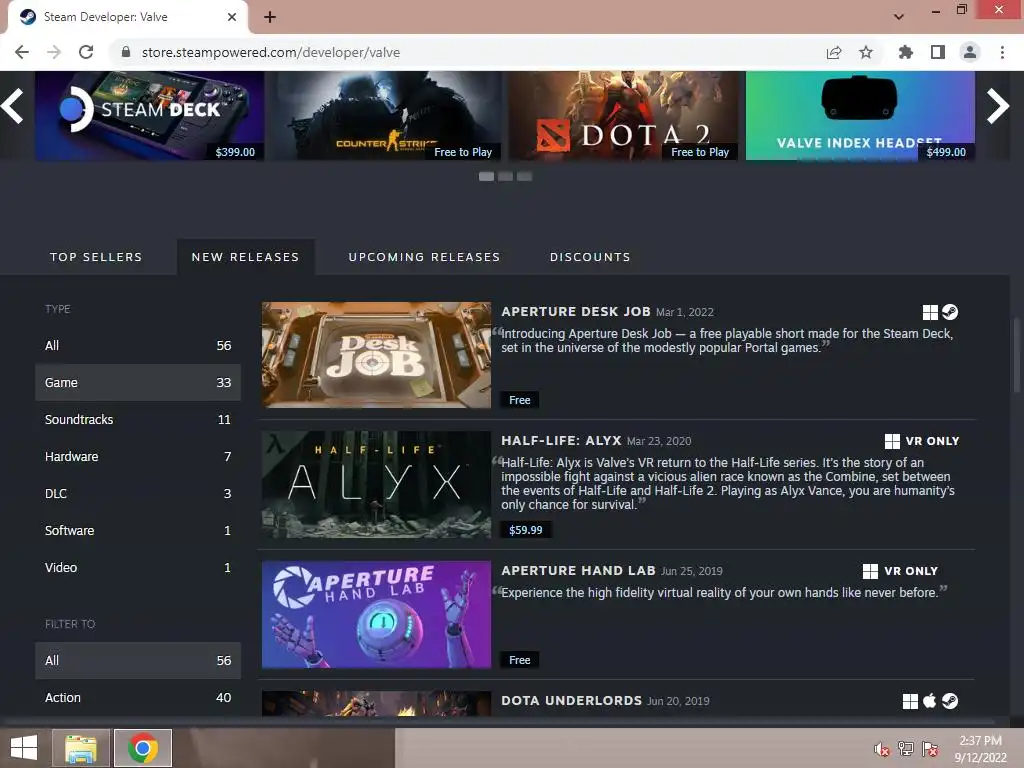Screen dimensions: 1024x768
Task: Switch to the Top Sellers tab
Action: click(x=96, y=257)
